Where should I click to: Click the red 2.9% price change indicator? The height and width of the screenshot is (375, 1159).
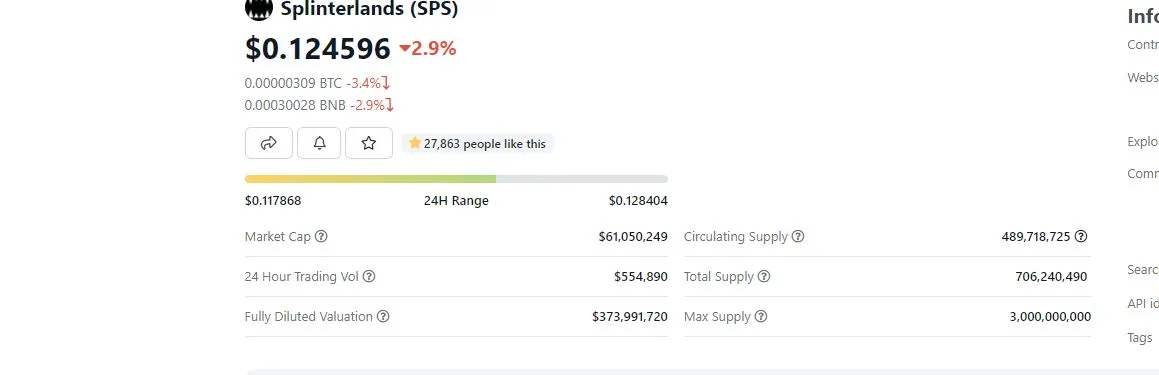pos(428,49)
